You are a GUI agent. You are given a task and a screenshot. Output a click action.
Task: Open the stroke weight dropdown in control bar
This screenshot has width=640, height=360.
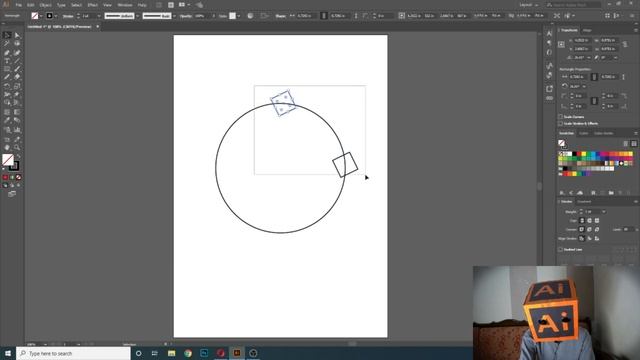pos(99,16)
